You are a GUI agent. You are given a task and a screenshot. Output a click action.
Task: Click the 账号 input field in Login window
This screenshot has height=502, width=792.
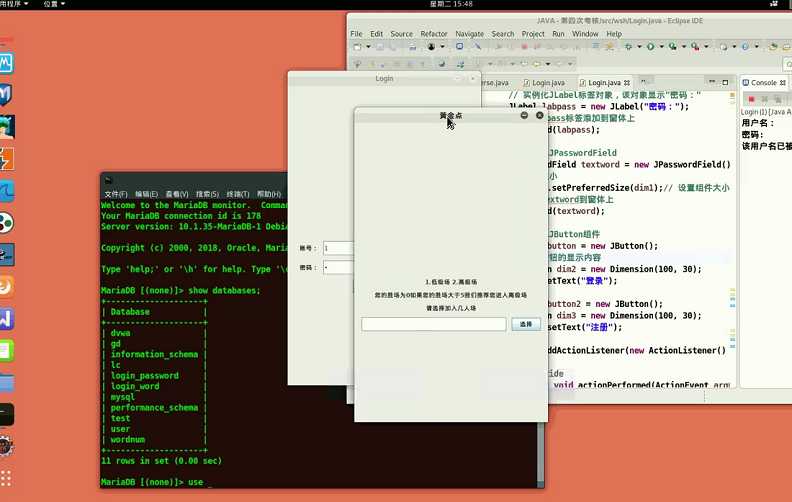tap(338, 247)
